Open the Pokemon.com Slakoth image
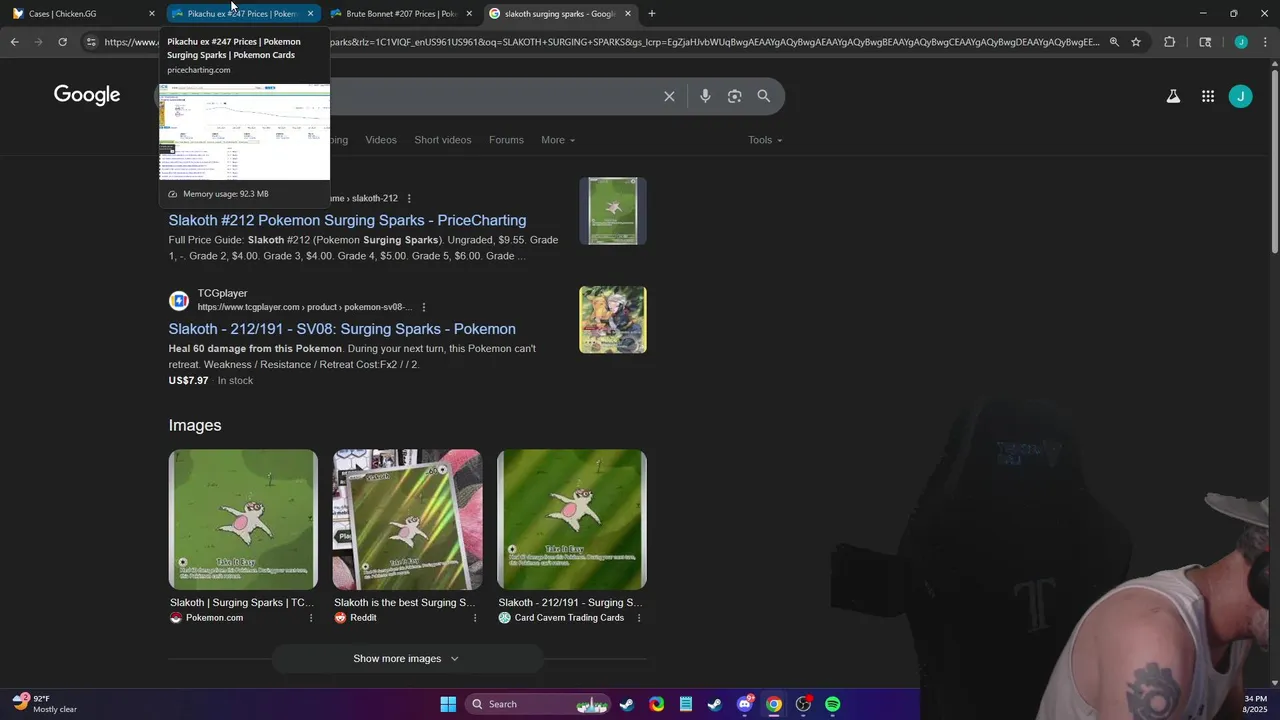The height and width of the screenshot is (720, 1280). pos(243,519)
